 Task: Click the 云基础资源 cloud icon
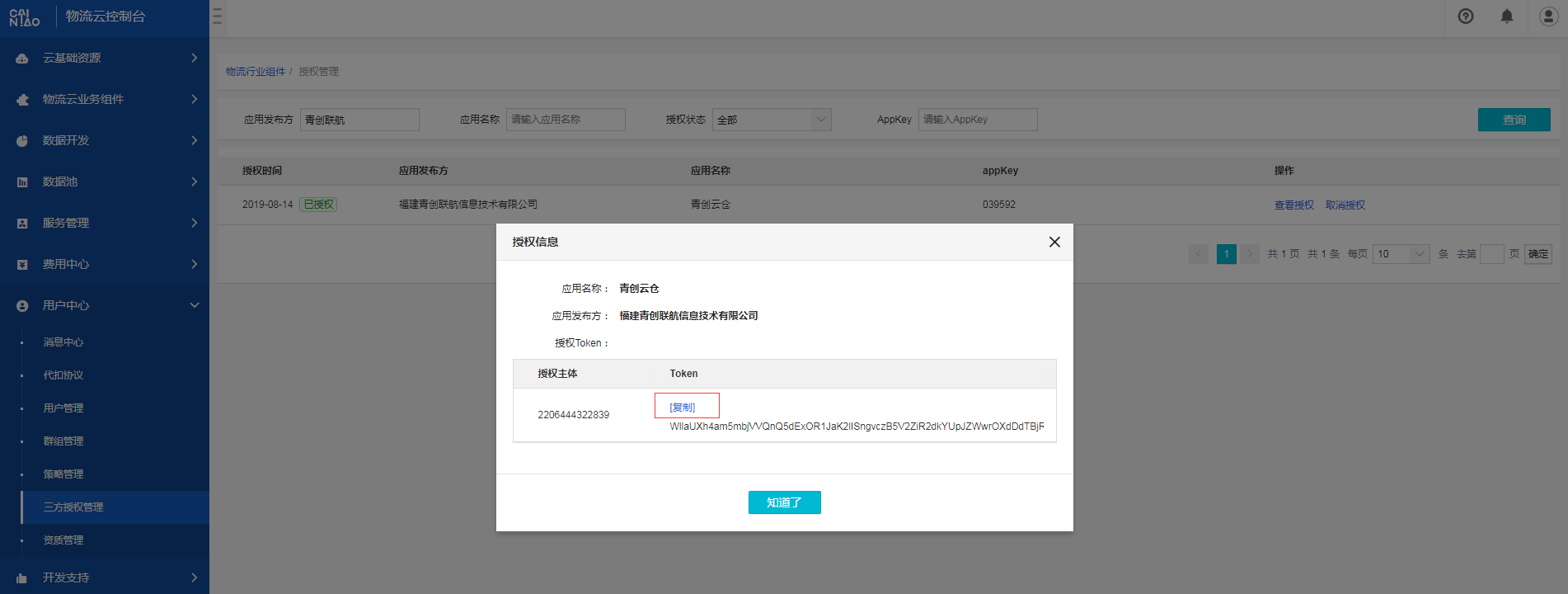point(22,59)
